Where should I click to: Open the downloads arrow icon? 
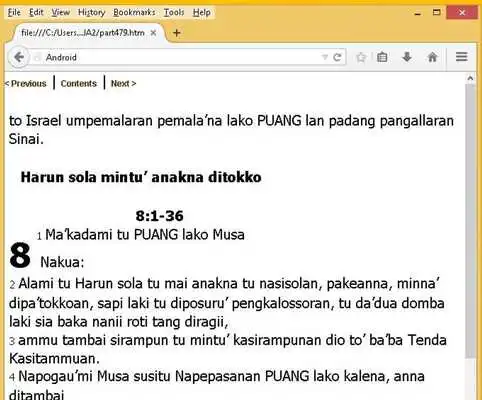click(x=407, y=57)
